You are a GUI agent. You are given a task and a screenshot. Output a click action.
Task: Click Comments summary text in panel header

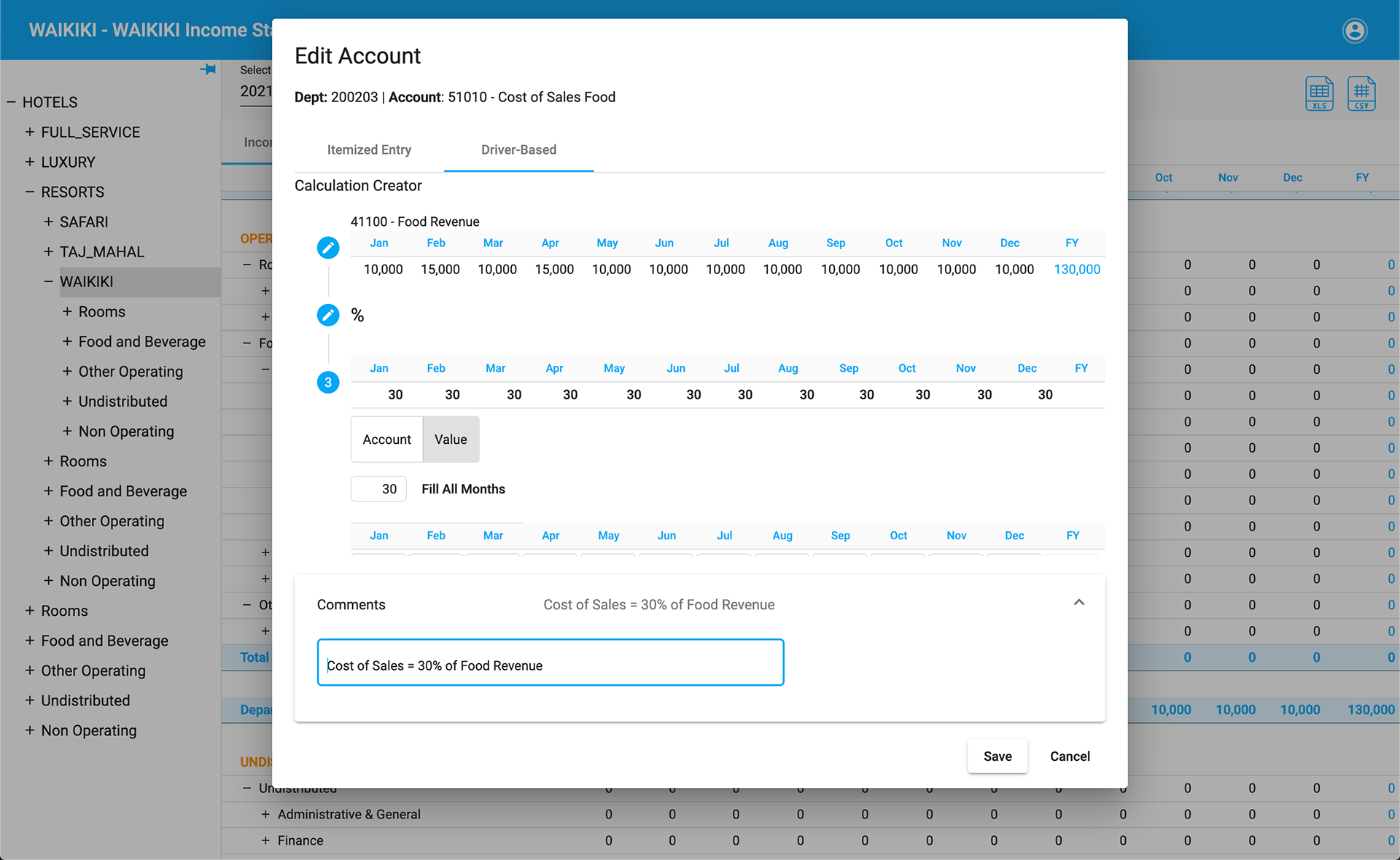pyautogui.click(x=658, y=604)
